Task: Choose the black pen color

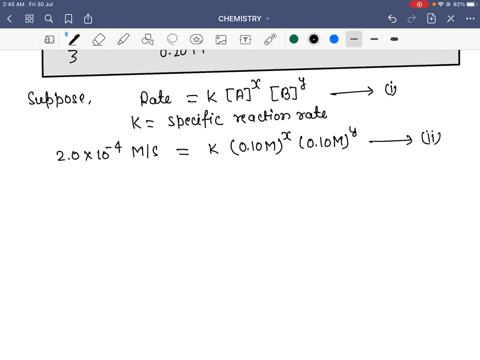Action: point(314,39)
